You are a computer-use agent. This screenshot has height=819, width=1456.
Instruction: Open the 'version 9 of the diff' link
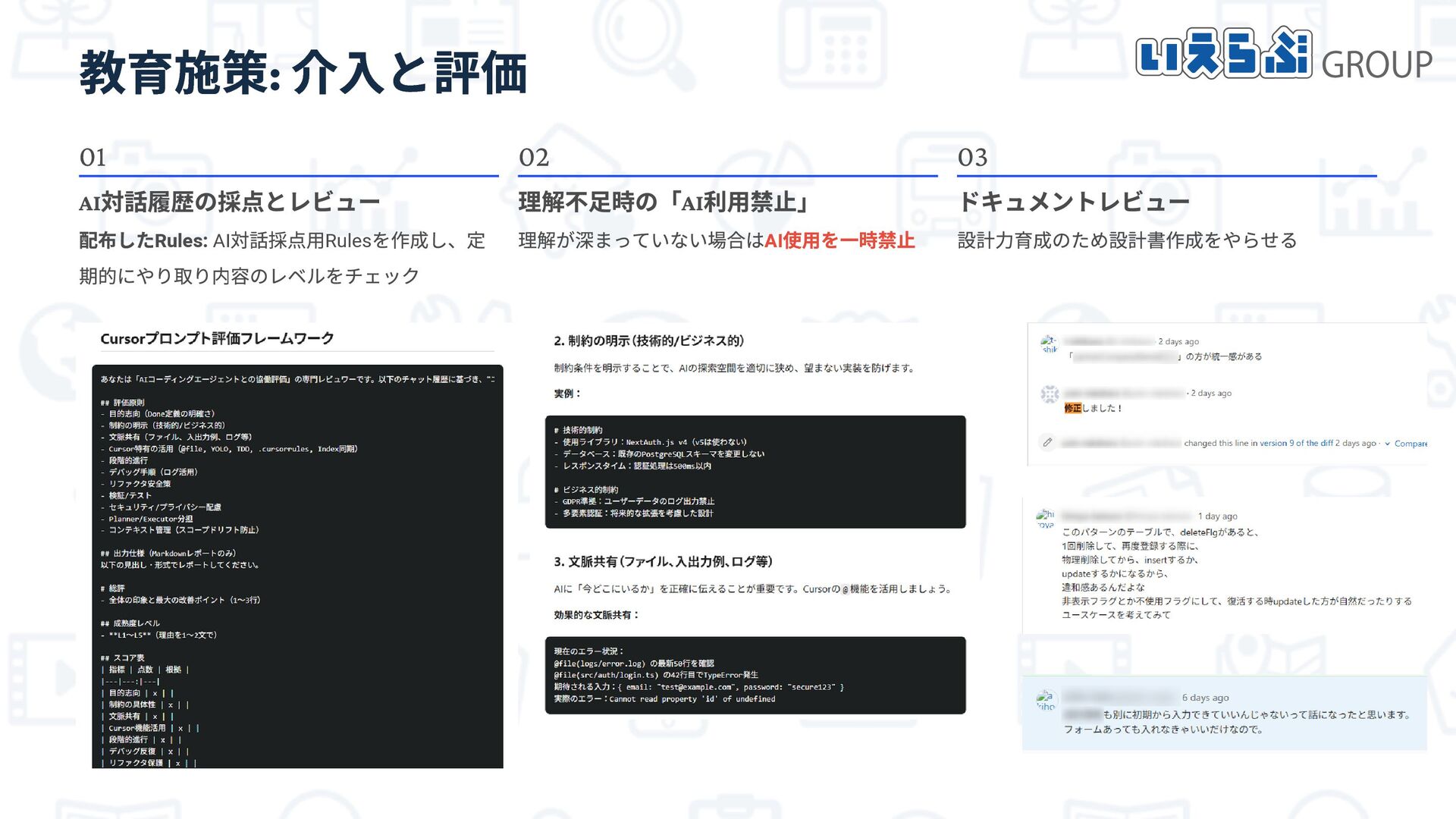coord(1296,443)
